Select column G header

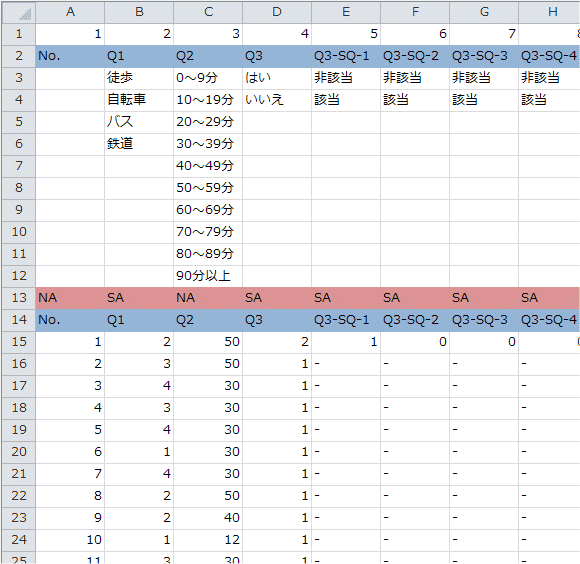point(484,12)
